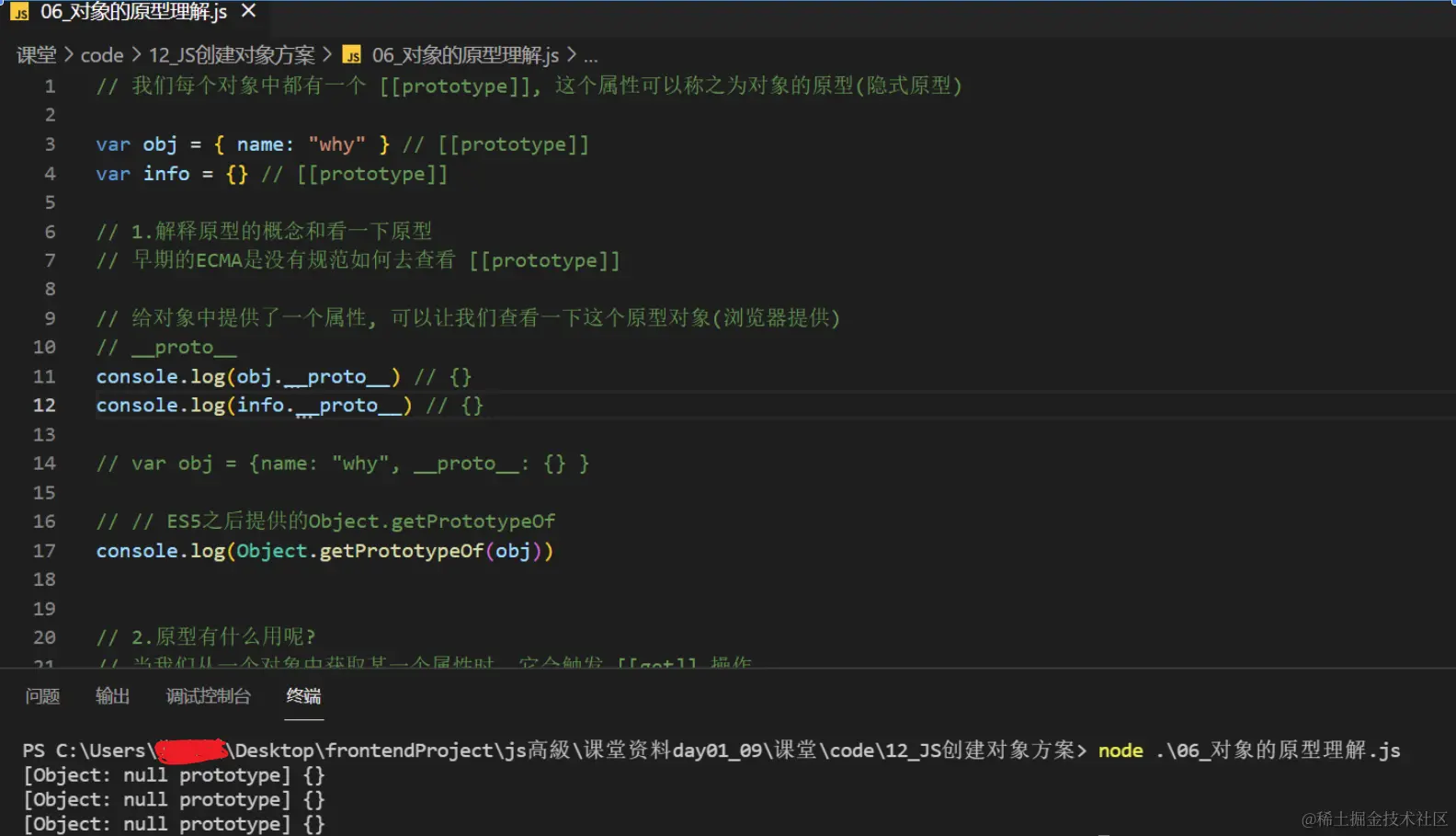Click line number 3 in the gutter

(50, 144)
